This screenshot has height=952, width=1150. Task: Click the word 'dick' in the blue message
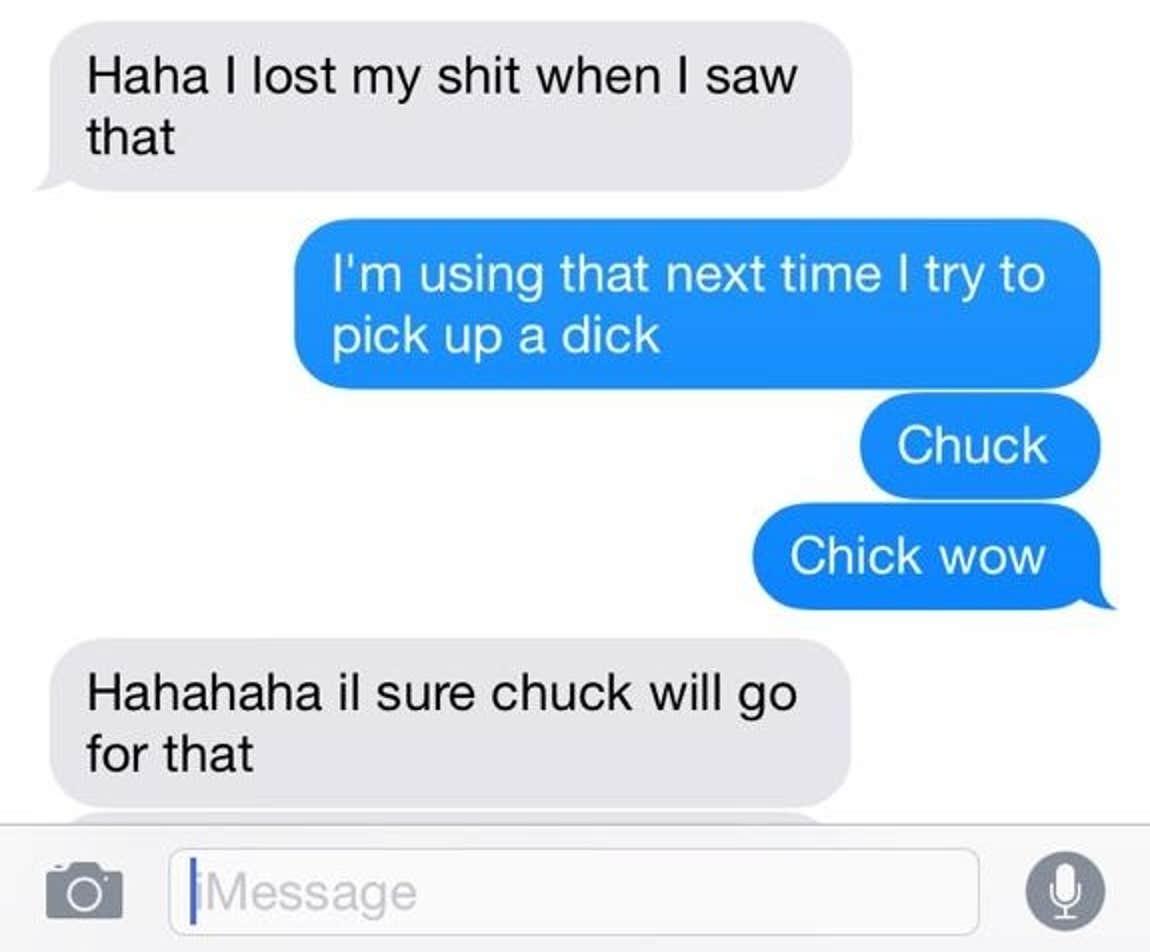[x=610, y=335]
